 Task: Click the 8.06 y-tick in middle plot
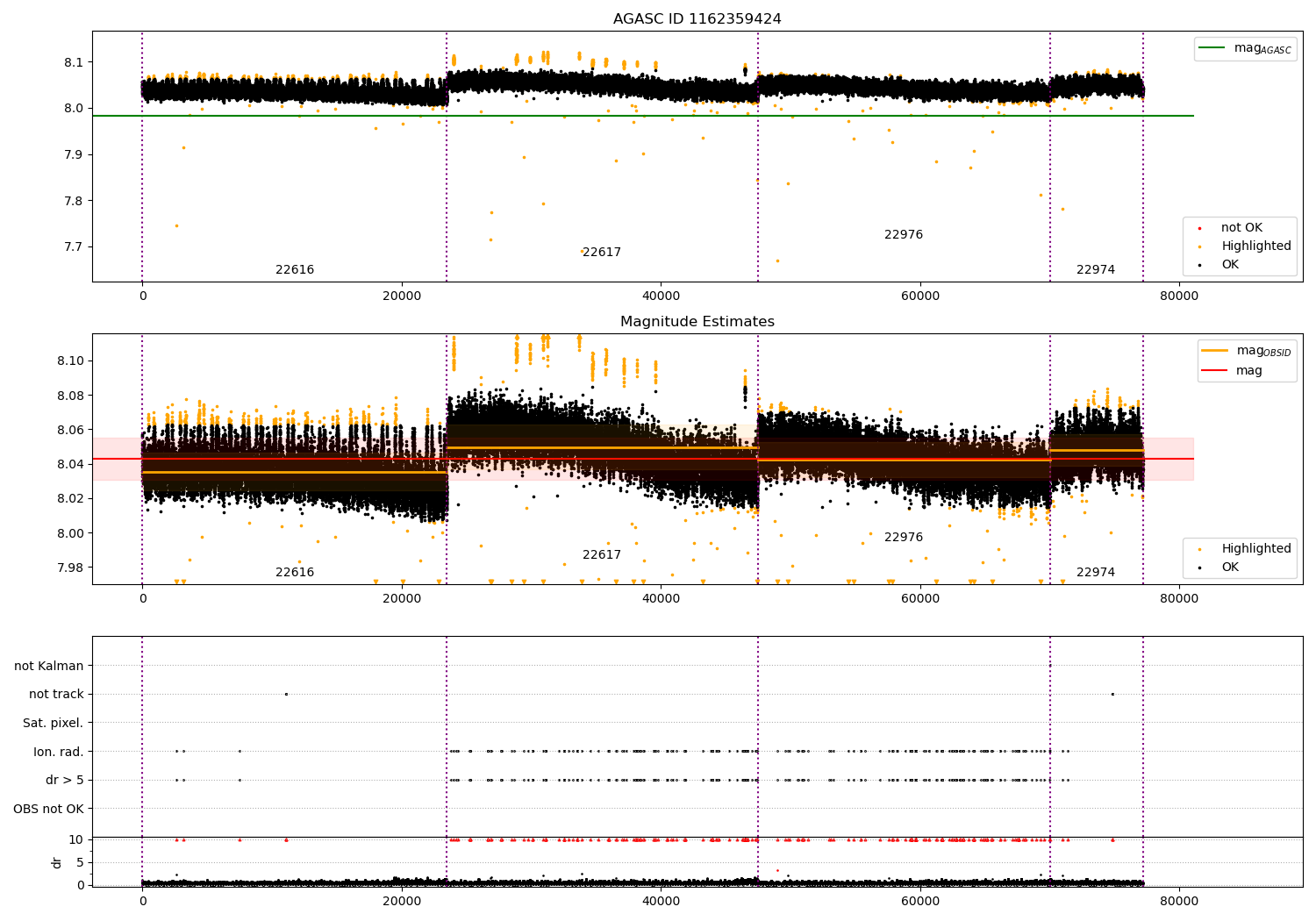click(70, 430)
